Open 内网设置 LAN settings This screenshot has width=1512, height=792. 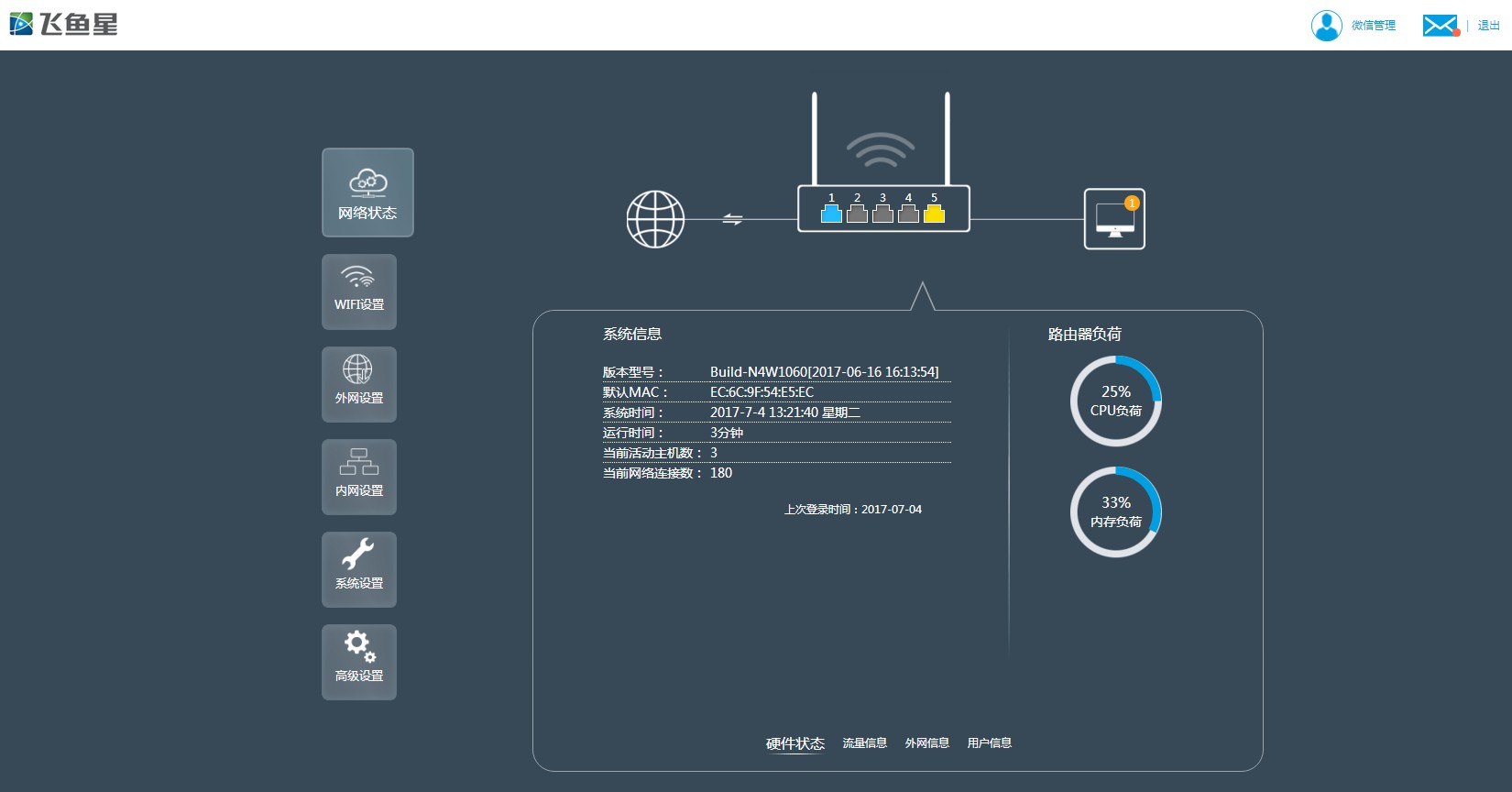point(359,477)
